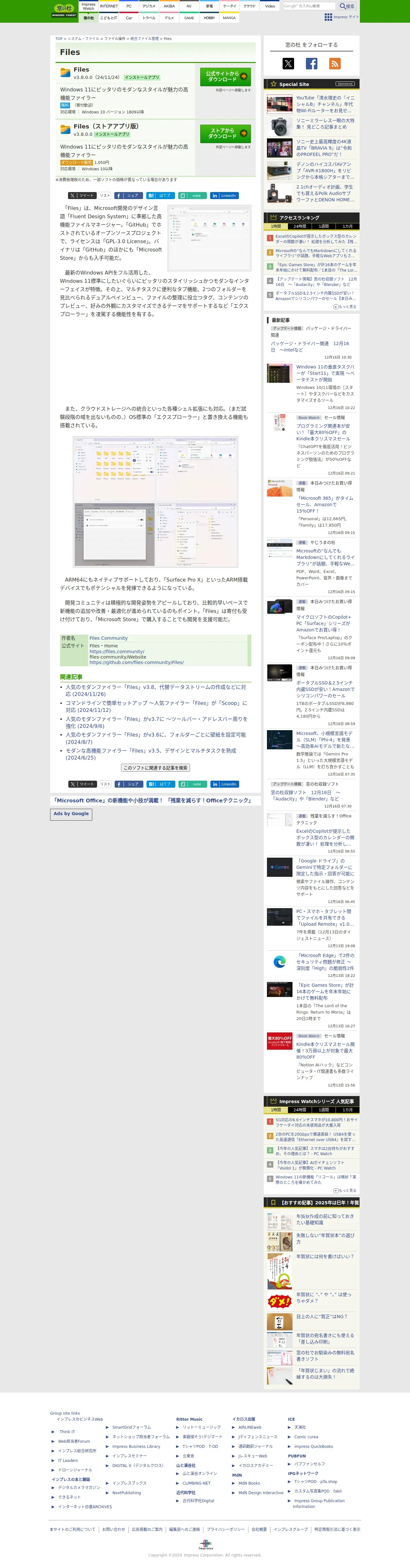Open INTERNET in top navigation
The width and height of the screenshot is (410, 1568).
[109, 6]
